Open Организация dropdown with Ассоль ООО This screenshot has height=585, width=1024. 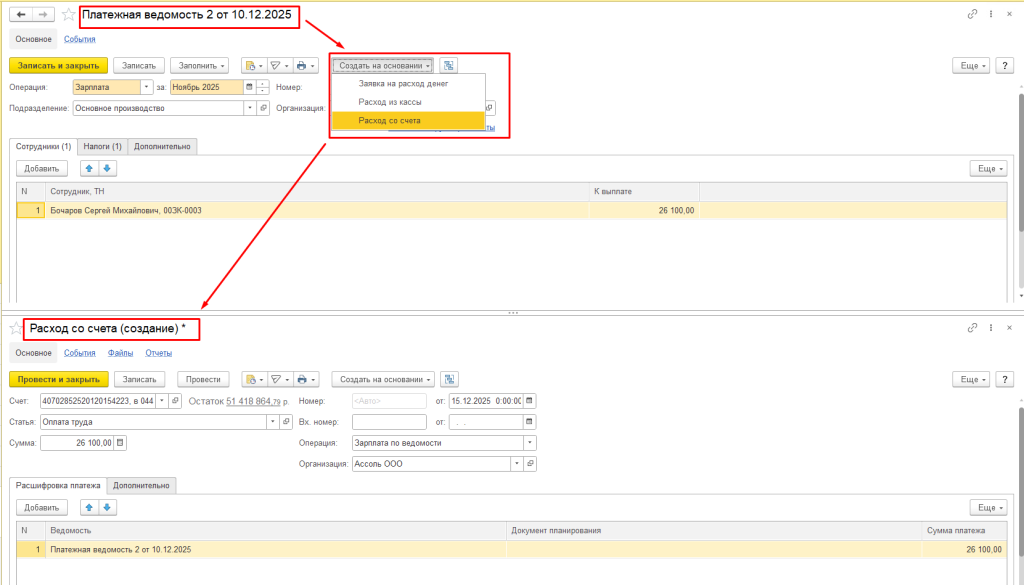(516, 464)
